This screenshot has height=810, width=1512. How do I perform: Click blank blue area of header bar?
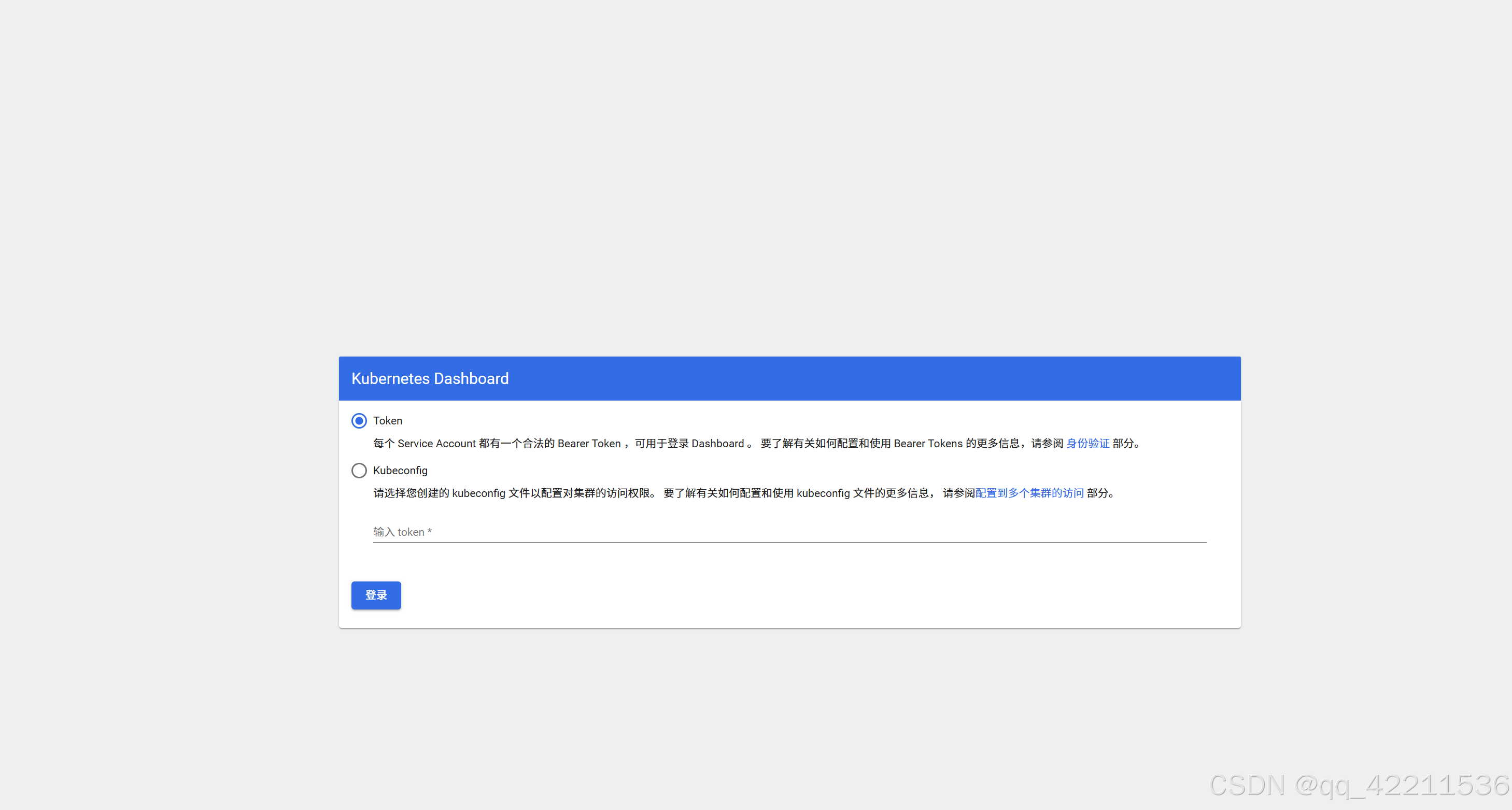point(881,379)
